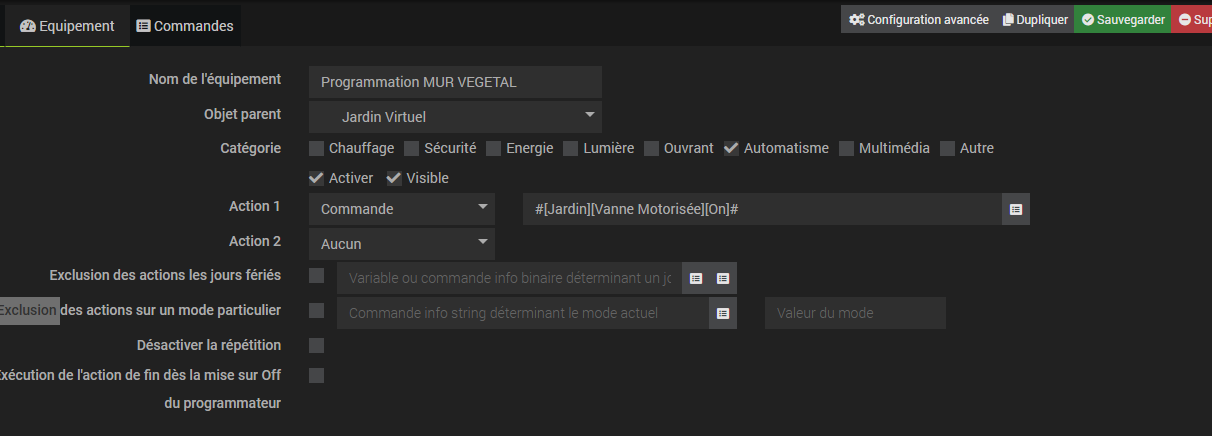The height and width of the screenshot is (436, 1212).
Task: Toggle the Activer checkbox
Action: pyautogui.click(x=317, y=179)
